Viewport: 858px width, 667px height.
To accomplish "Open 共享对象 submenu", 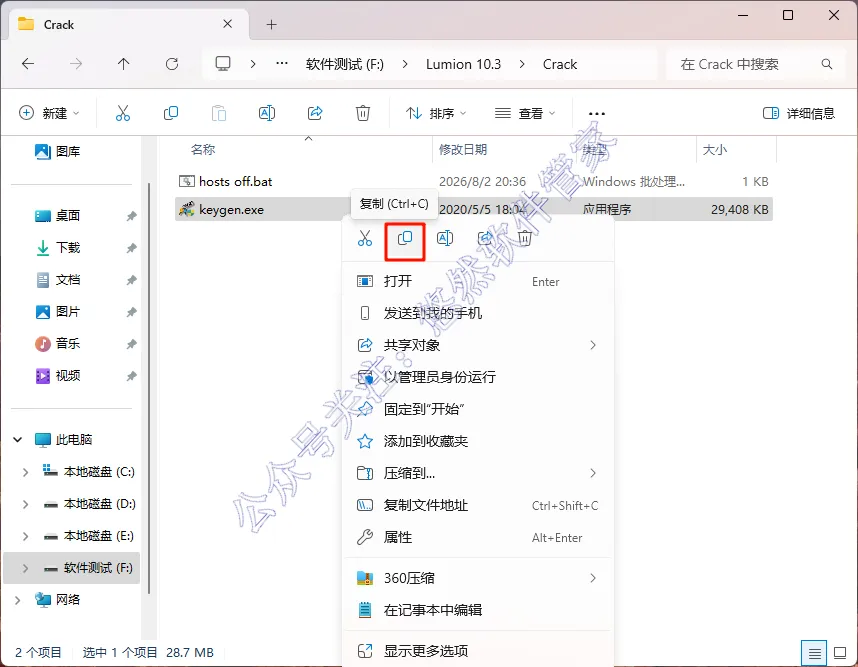I will [476, 345].
